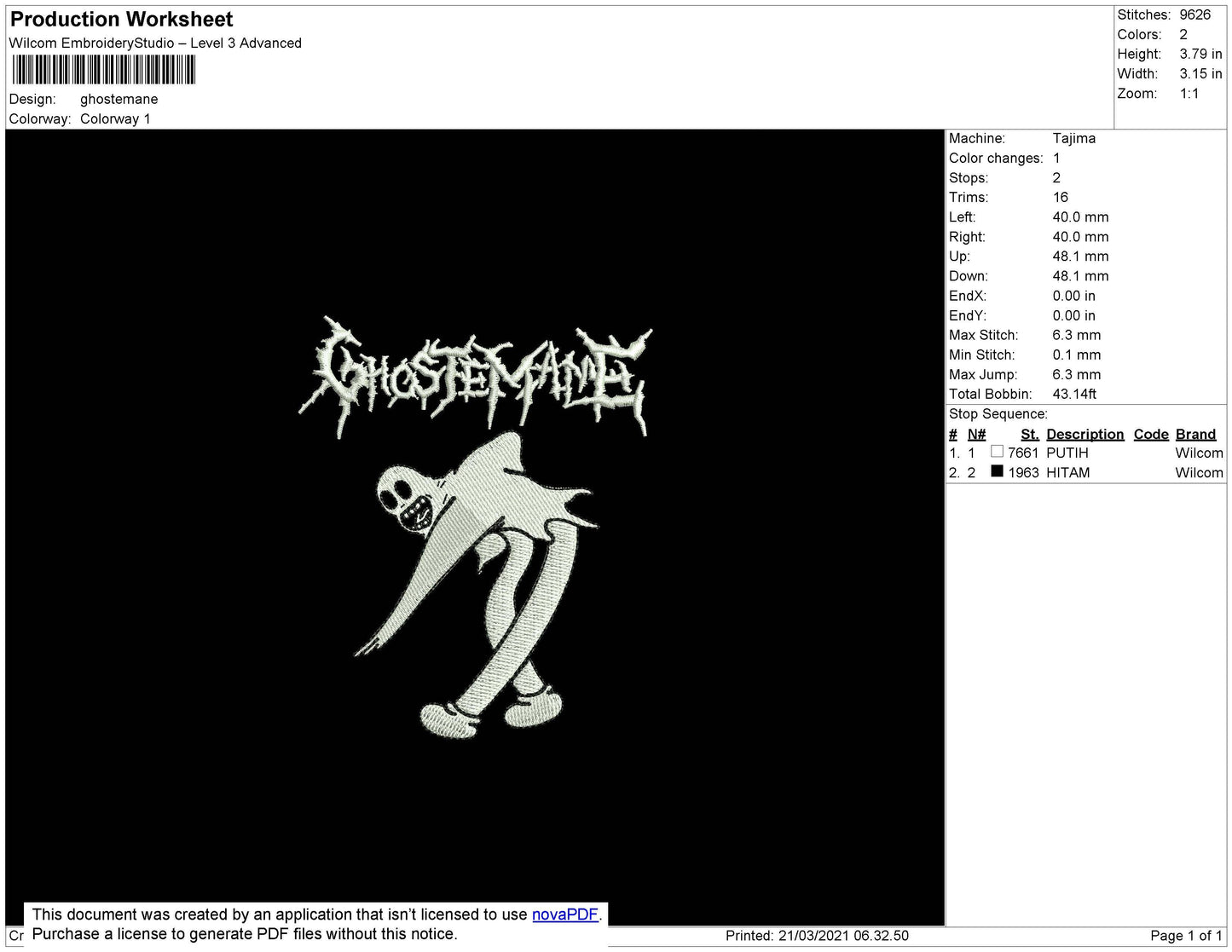Image resolution: width=1232 pixels, height=952 pixels.
Task: Select thread code 1963 in stop sequence
Action: point(1023,472)
